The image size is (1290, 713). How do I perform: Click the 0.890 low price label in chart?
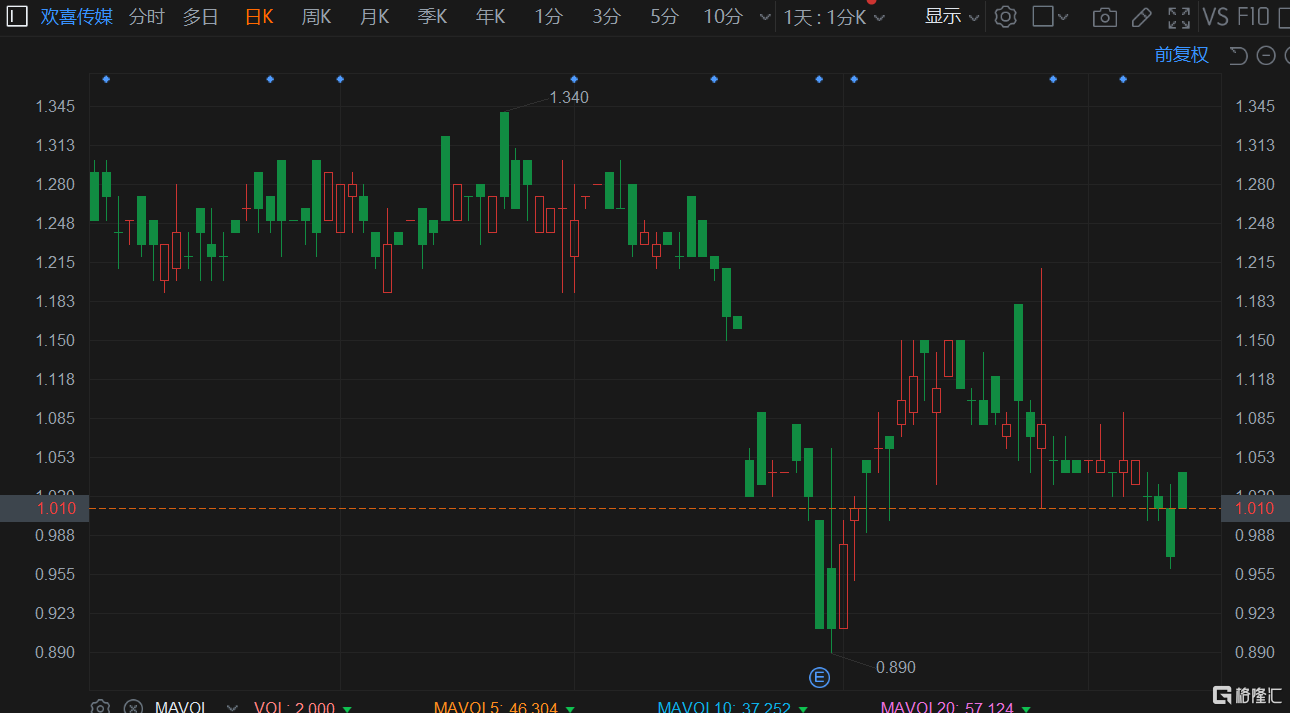click(895, 667)
